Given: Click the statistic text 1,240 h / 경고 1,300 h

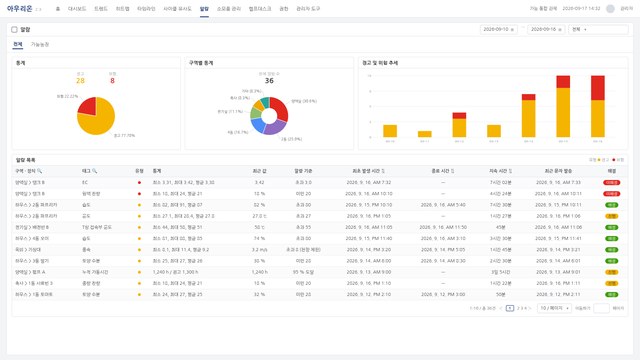Looking at the screenshot, I should click(176, 272).
